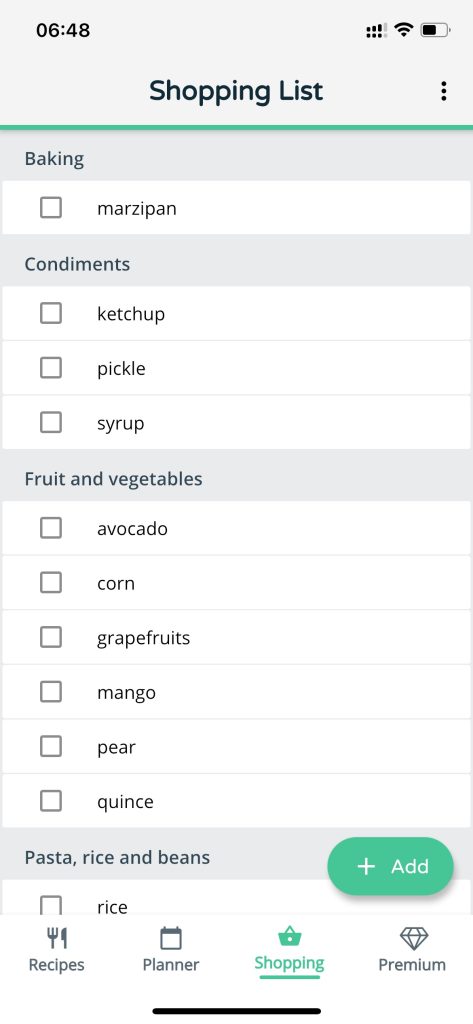Tap the Fruit and vegetables section header

coord(114,479)
